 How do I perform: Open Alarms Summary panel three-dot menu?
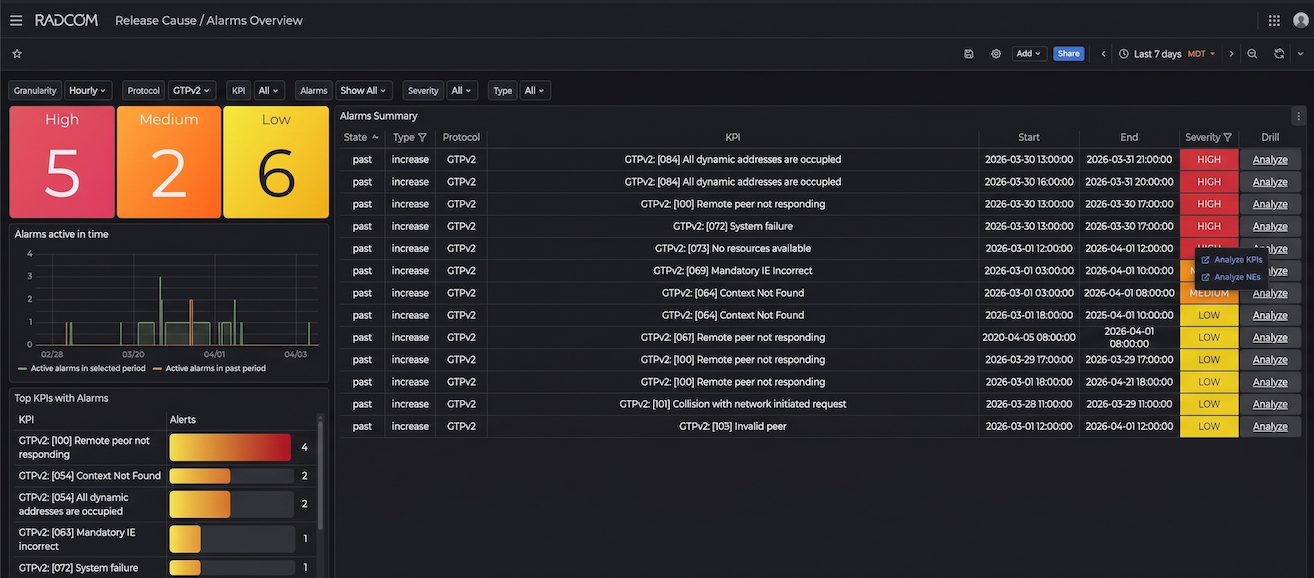click(1298, 116)
